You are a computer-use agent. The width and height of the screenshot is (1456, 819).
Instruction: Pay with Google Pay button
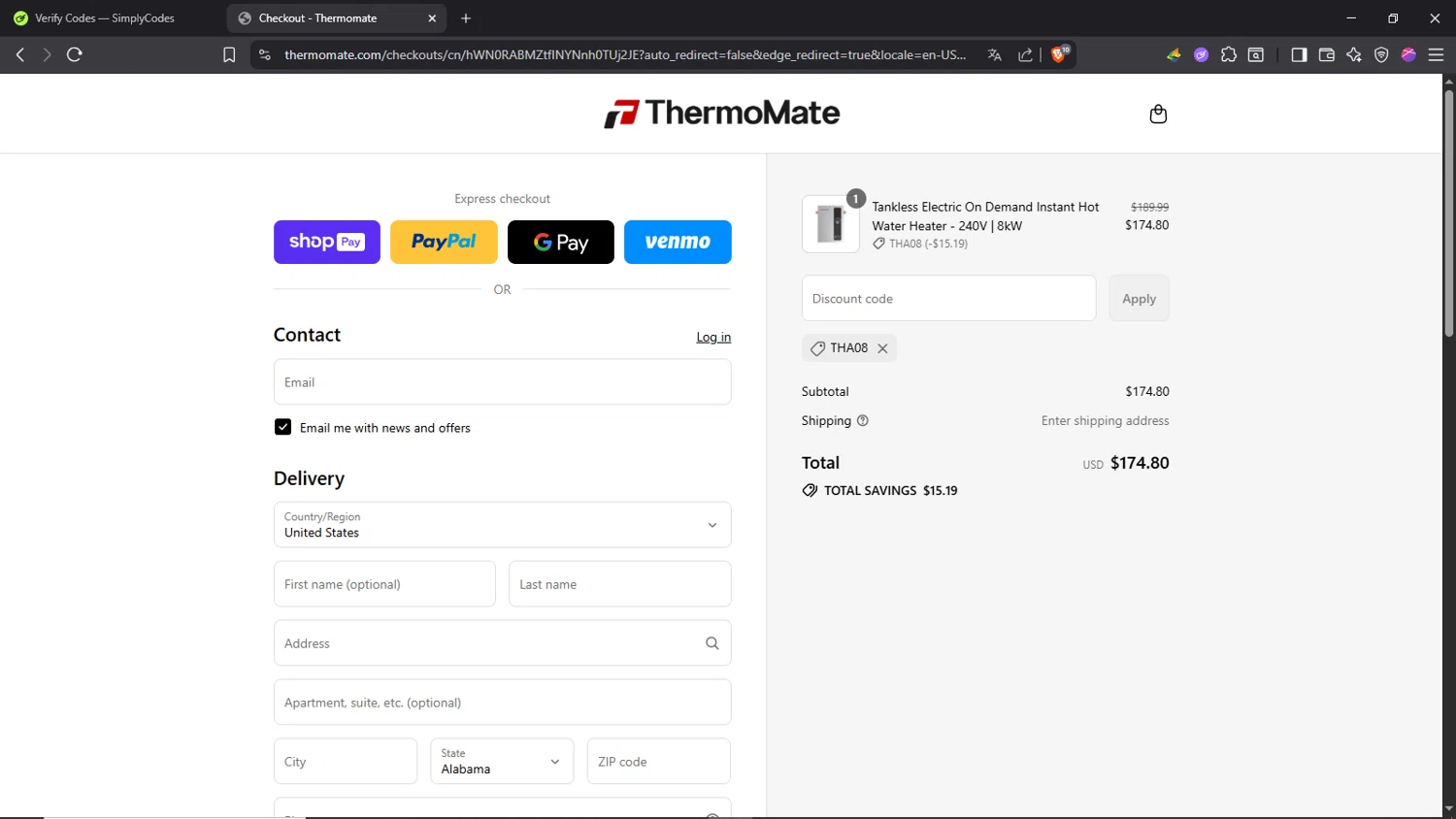[x=561, y=242]
